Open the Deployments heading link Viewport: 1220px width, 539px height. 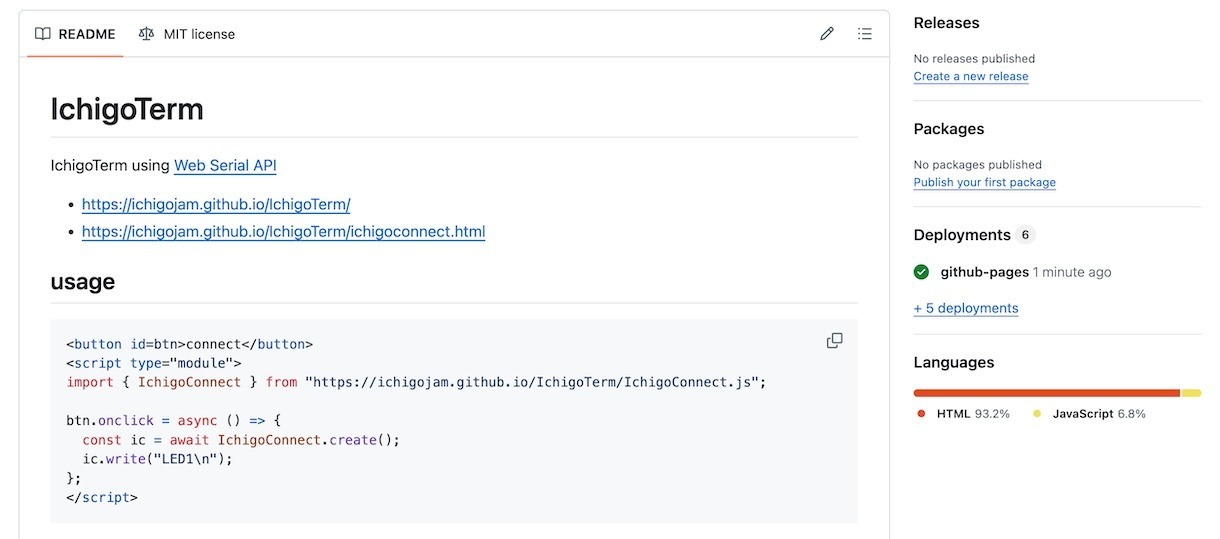point(962,235)
